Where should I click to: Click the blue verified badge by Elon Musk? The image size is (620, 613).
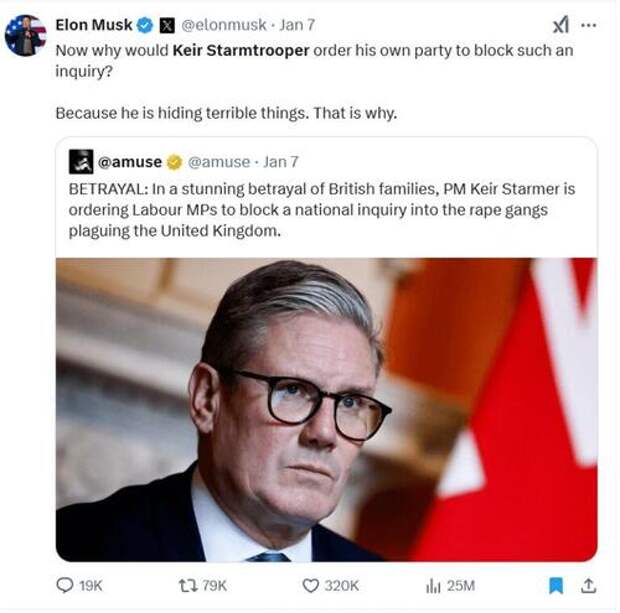coord(144,25)
